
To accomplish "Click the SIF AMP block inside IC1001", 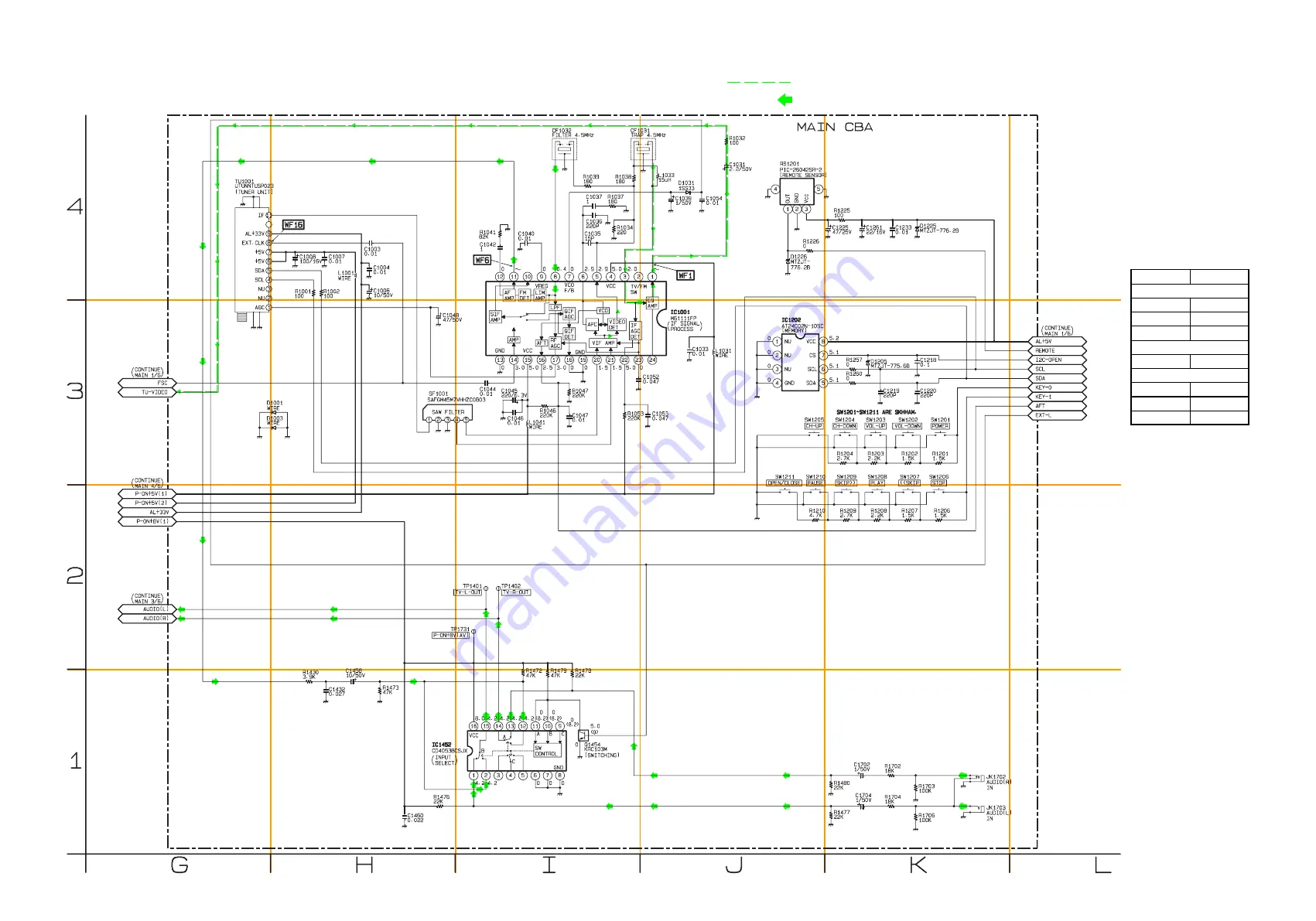I will (495, 316).
